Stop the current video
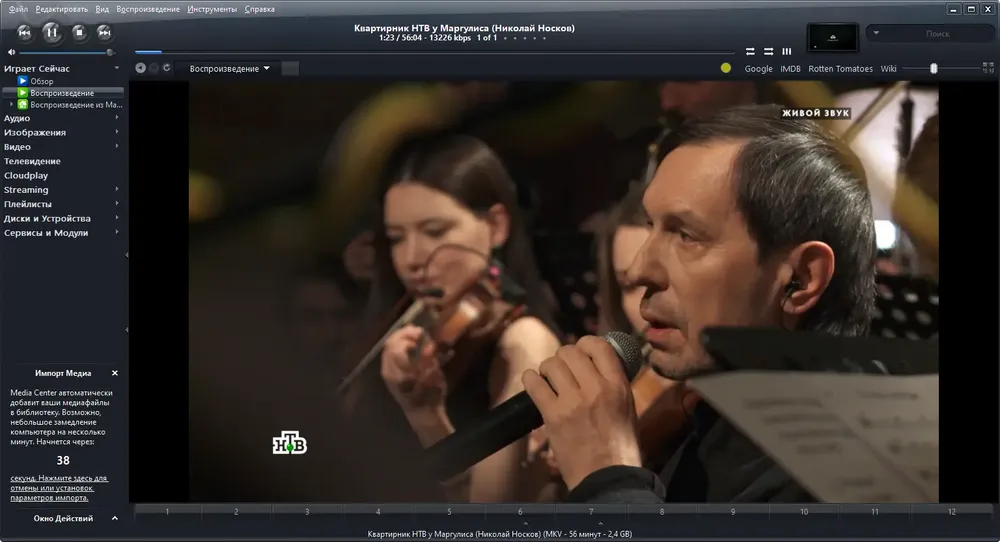 click(x=79, y=32)
